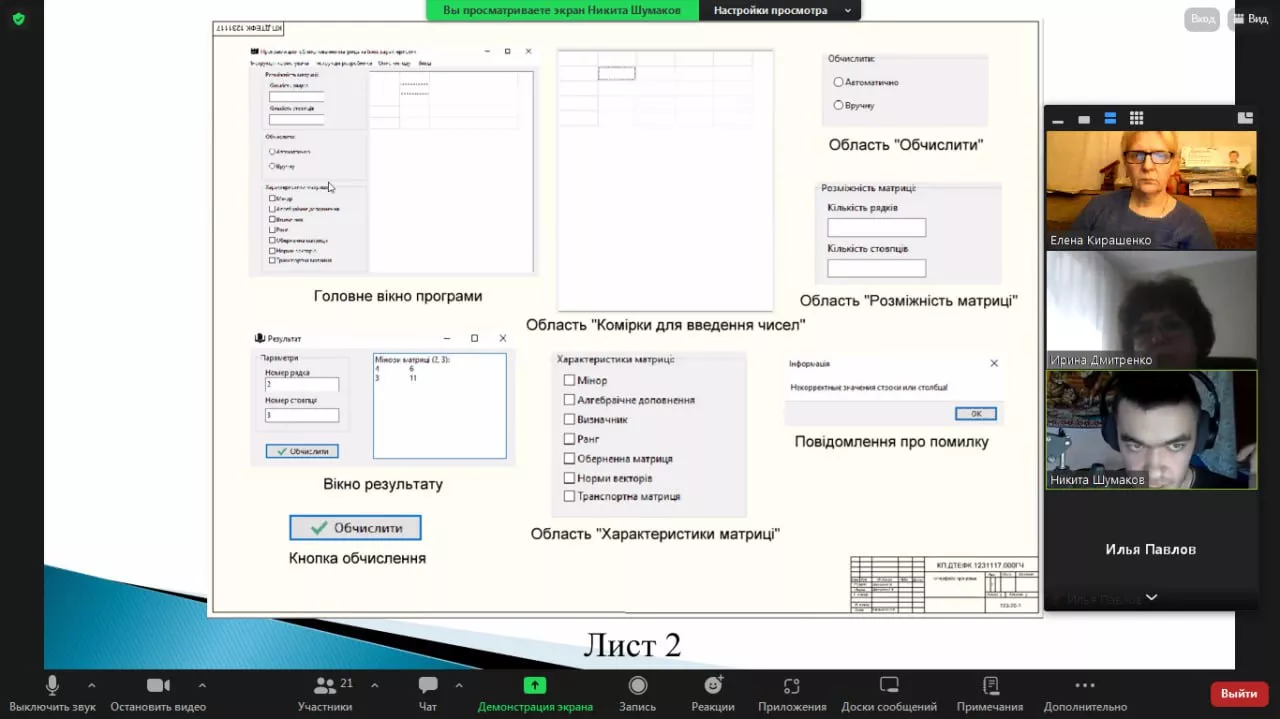
Task: Open the Дополнительно more options menu
Action: (1085, 693)
